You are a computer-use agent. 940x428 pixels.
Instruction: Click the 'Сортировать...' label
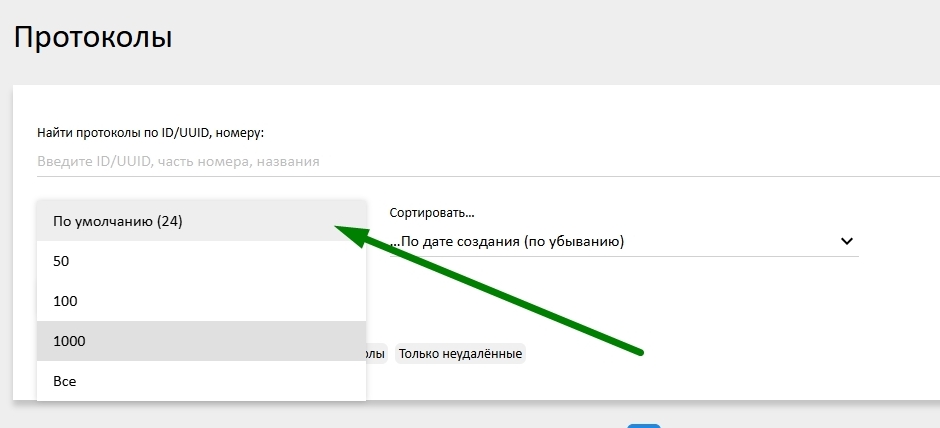(x=432, y=213)
